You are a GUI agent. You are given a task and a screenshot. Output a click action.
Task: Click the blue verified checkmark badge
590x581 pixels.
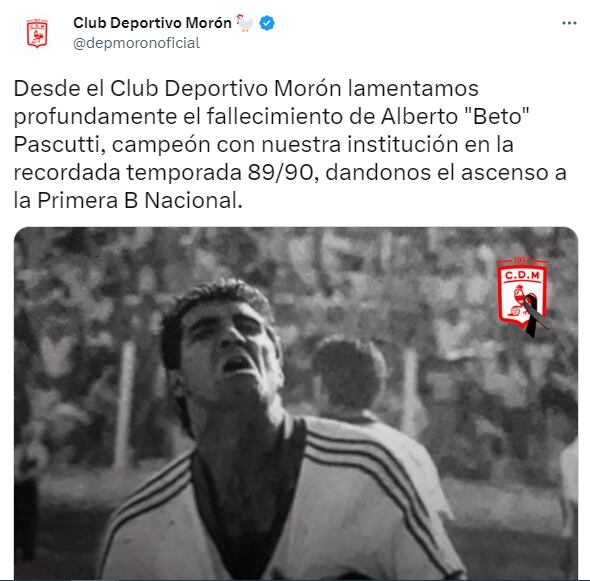click(267, 23)
